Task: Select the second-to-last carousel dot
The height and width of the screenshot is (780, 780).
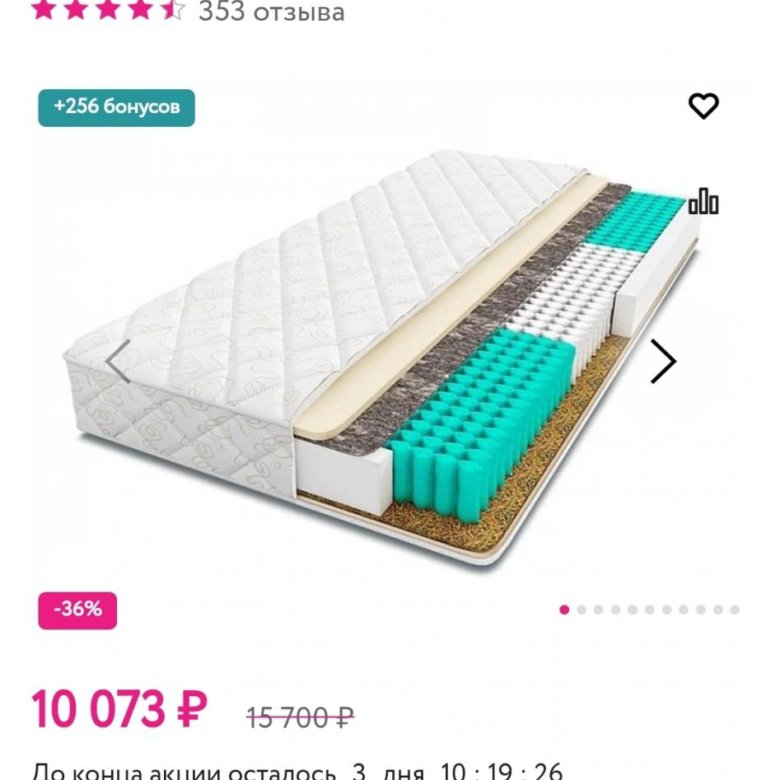Action: 718,609
